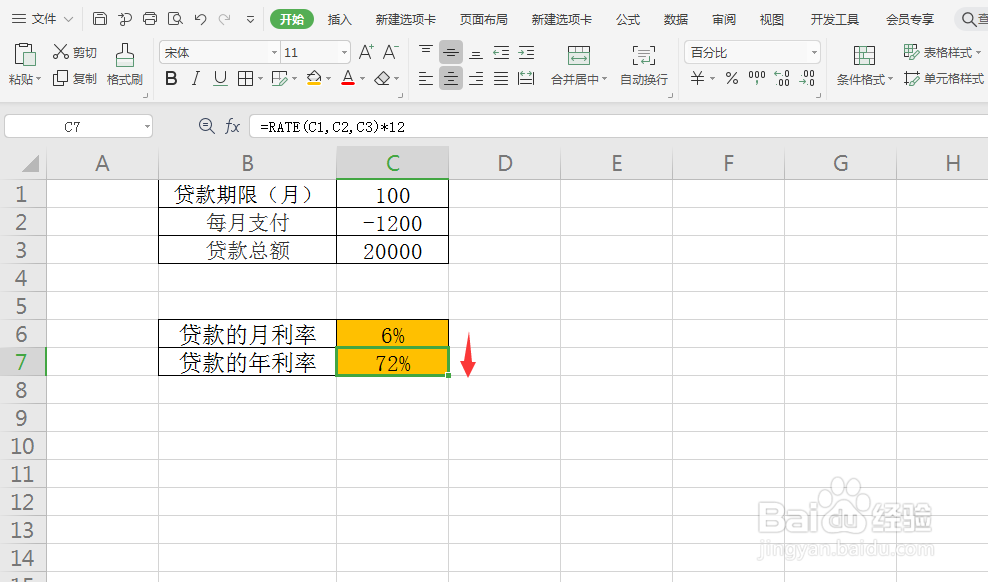Redo the last action
Image resolution: width=988 pixels, height=582 pixels.
pos(224,19)
